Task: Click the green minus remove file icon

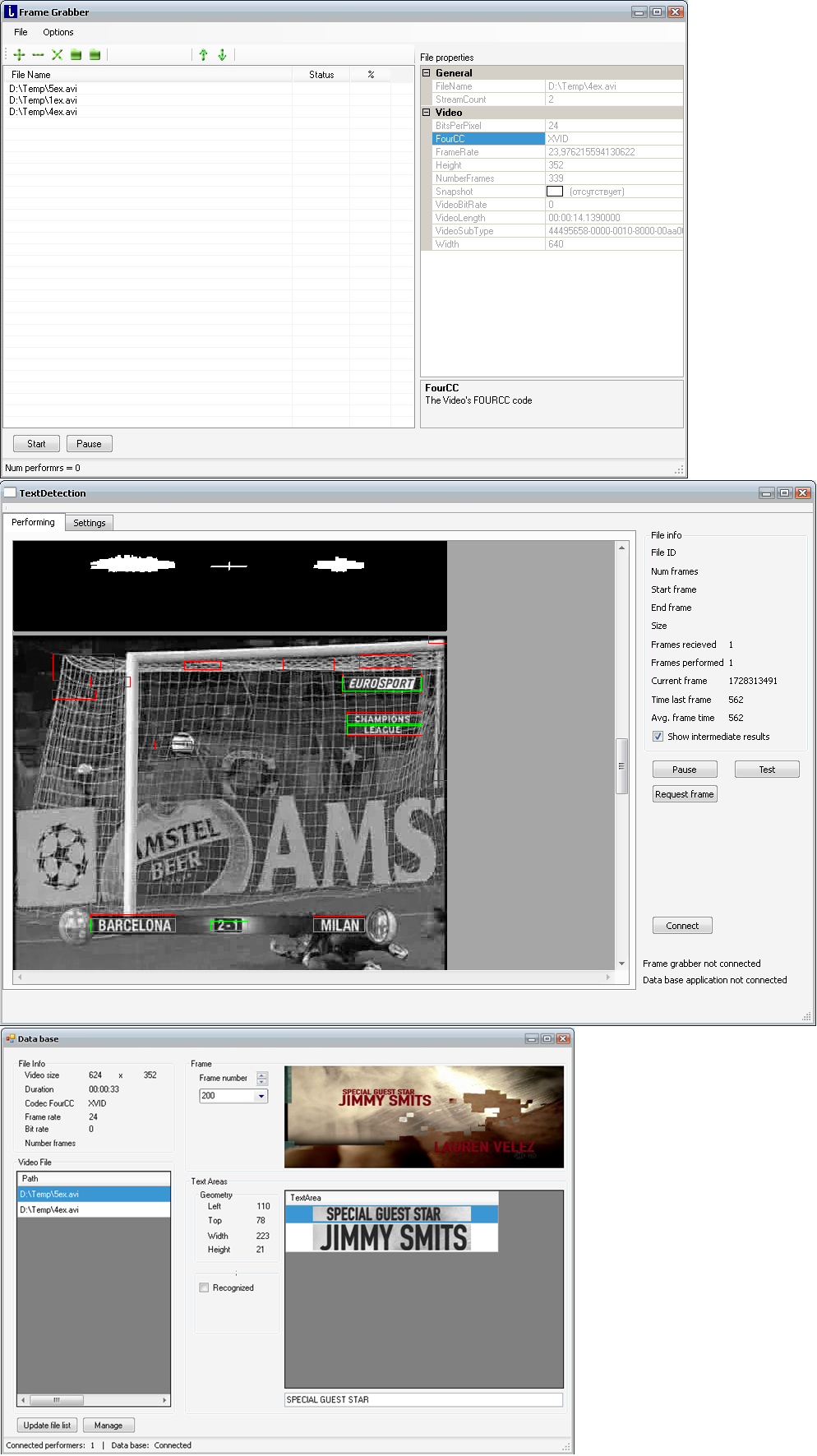Action: (38, 55)
